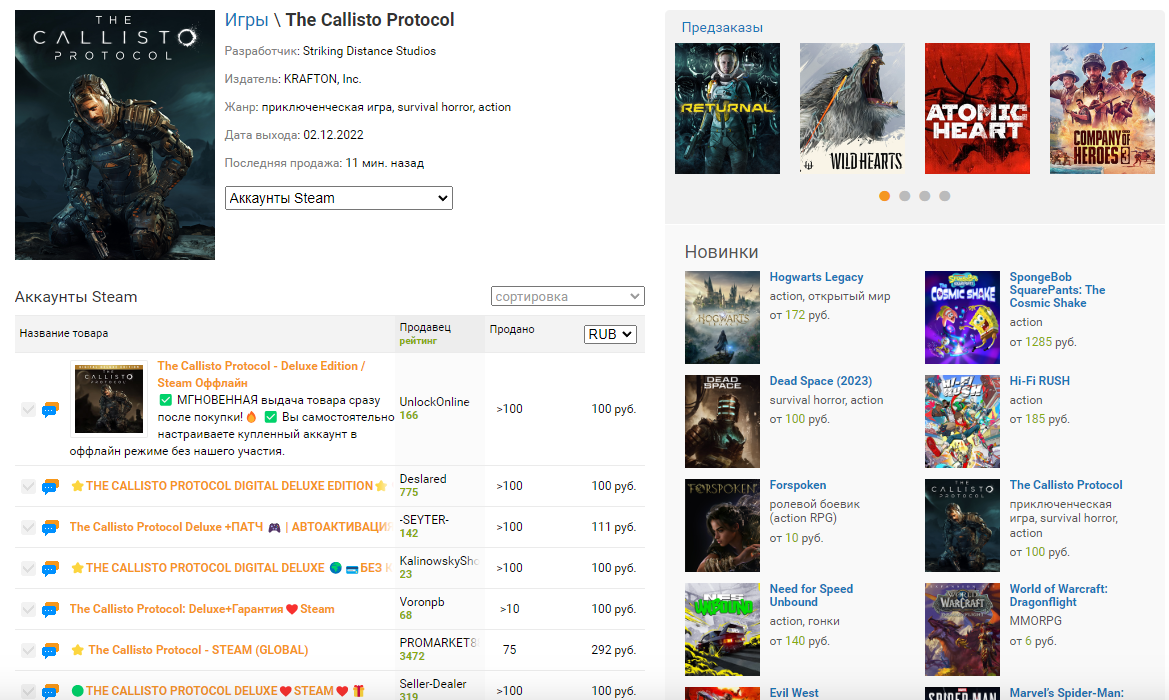Open The Callisto Protocol link in Новинки
This screenshot has height=700, width=1169.
point(1066,485)
